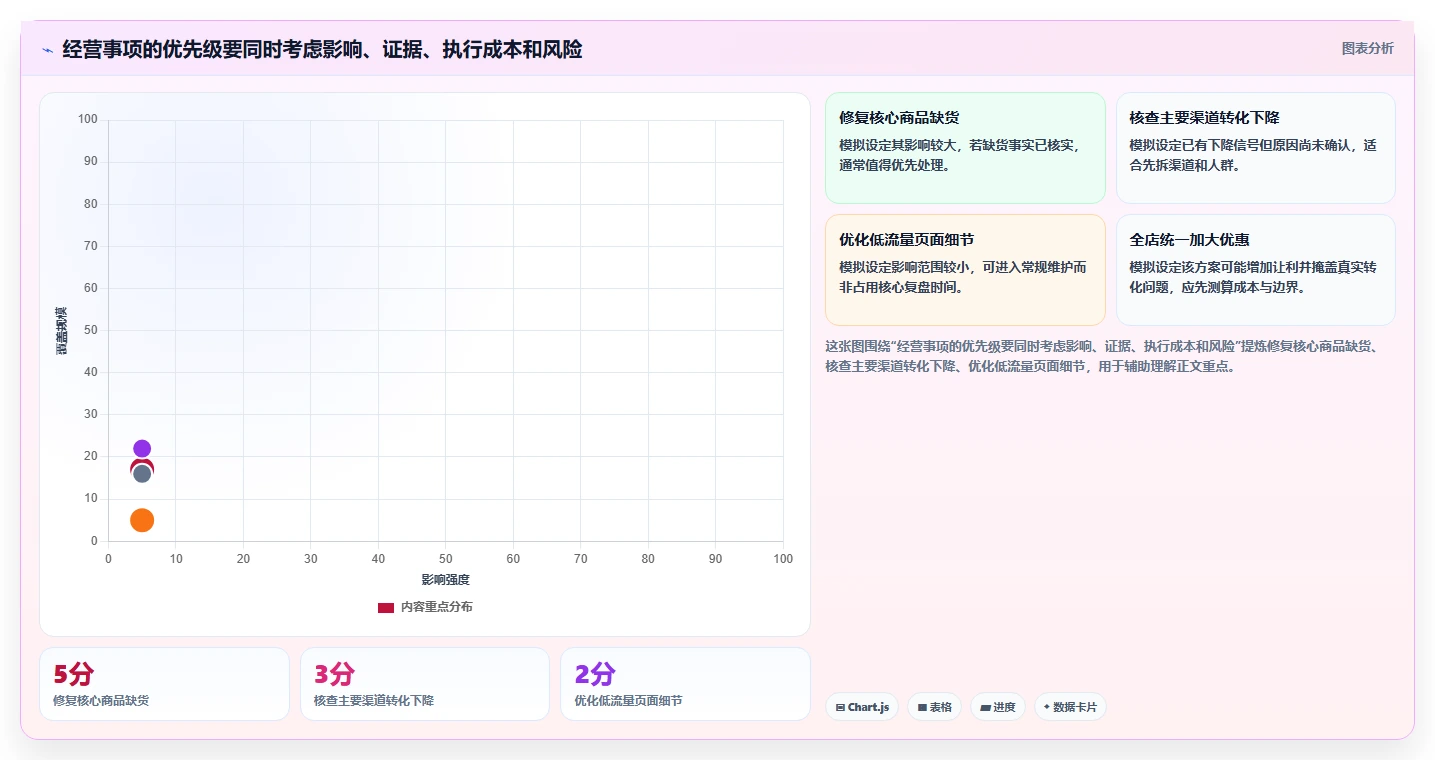Click the 5分 score card

(164, 684)
